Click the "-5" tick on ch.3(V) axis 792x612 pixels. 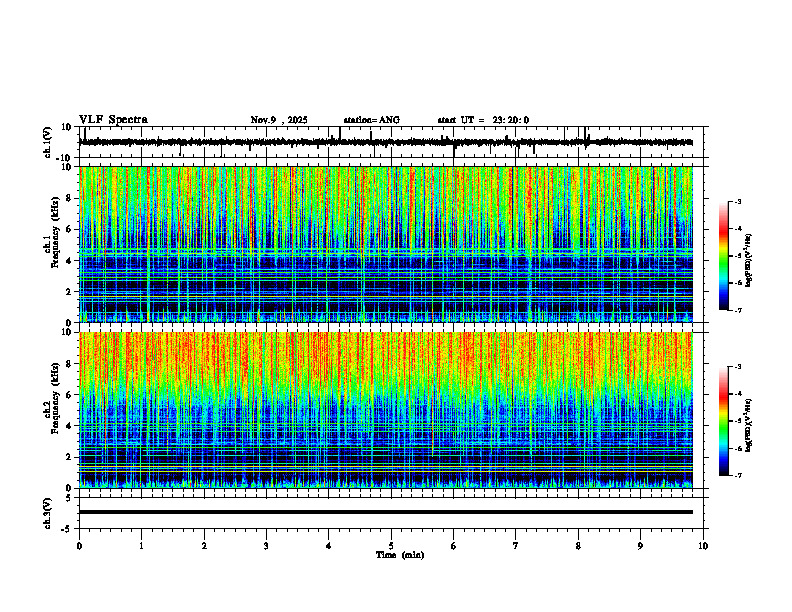67,529
